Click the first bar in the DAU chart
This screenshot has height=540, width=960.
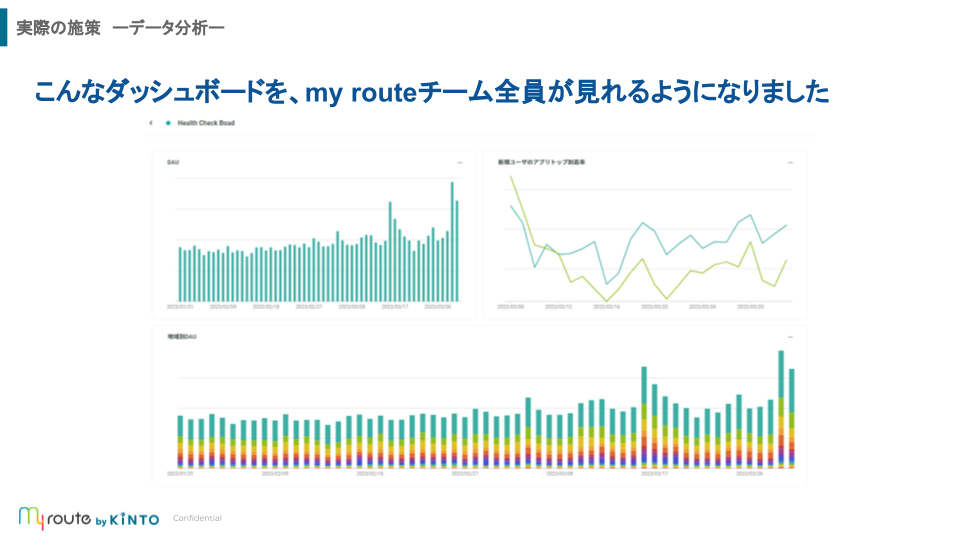[x=180, y=274]
